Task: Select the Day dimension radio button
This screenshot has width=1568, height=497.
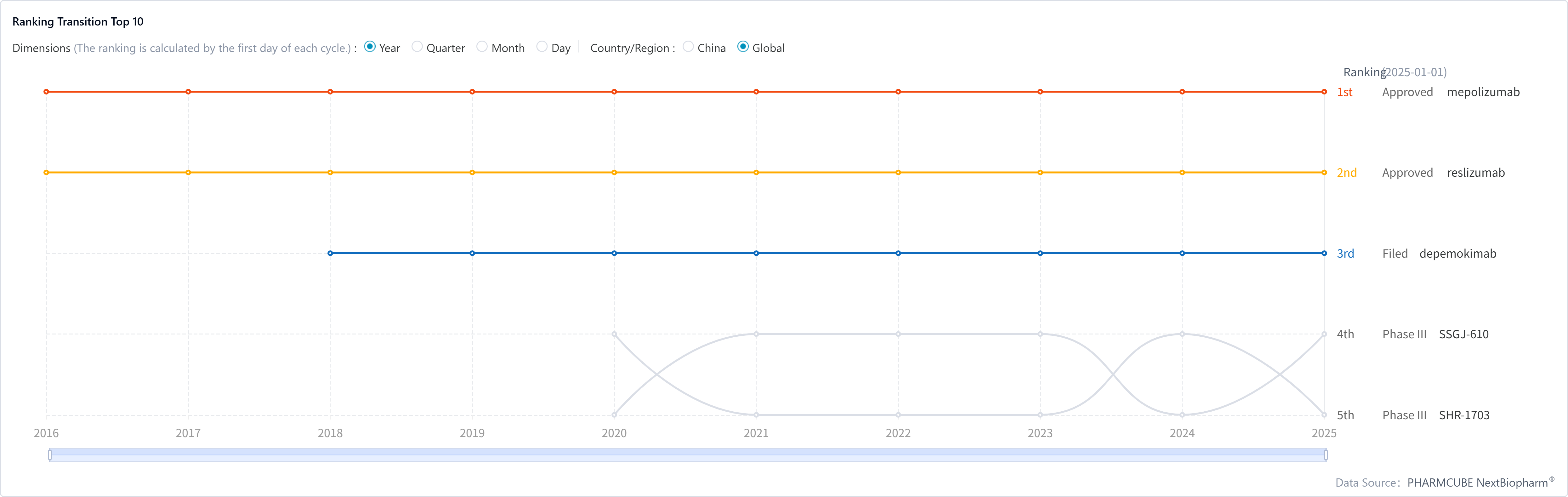Action: (x=542, y=47)
